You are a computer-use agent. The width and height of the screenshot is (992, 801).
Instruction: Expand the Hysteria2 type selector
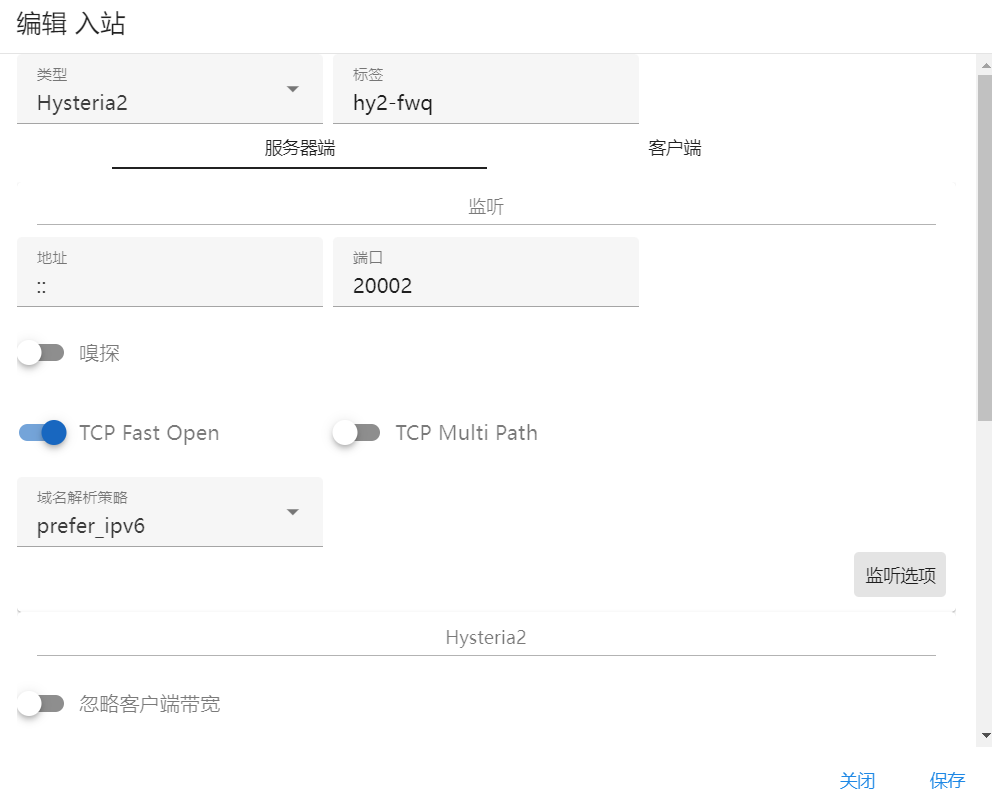pos(170,89)
